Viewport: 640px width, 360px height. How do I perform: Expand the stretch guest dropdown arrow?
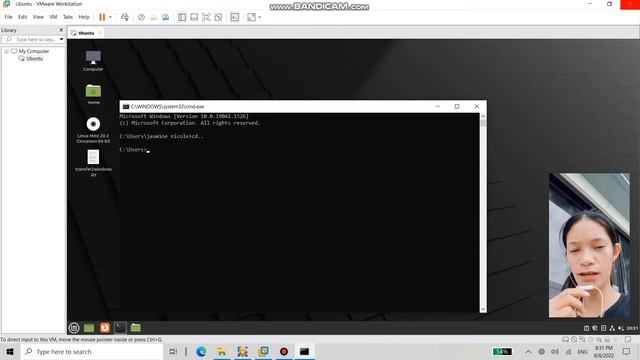click(260, 17)
